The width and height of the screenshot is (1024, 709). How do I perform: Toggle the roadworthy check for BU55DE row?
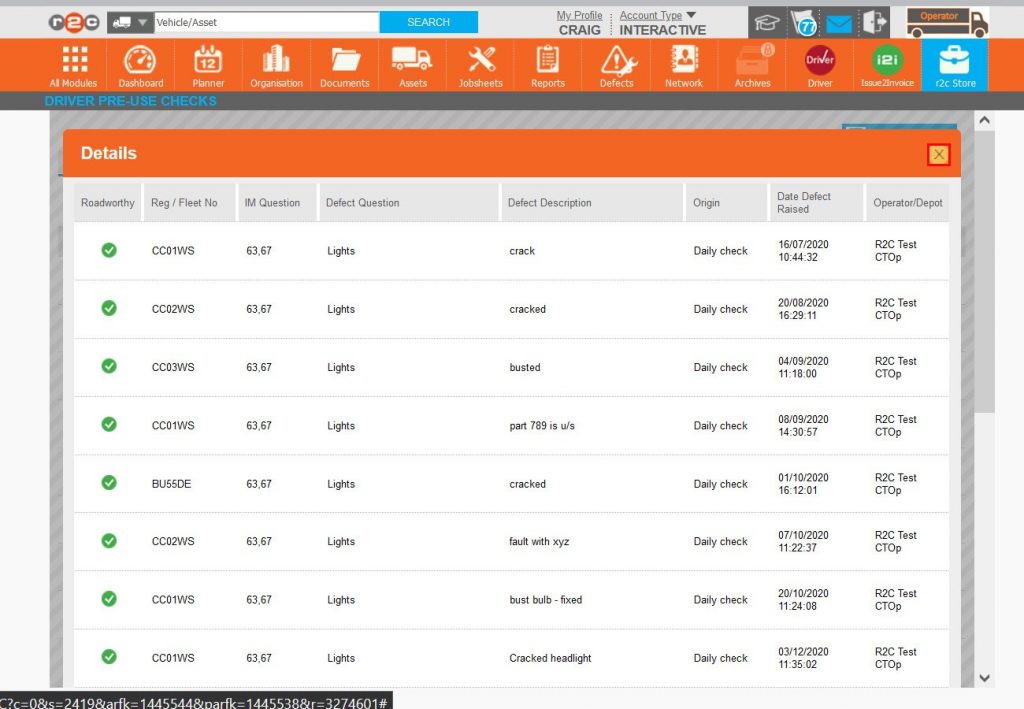pos(108,483)
